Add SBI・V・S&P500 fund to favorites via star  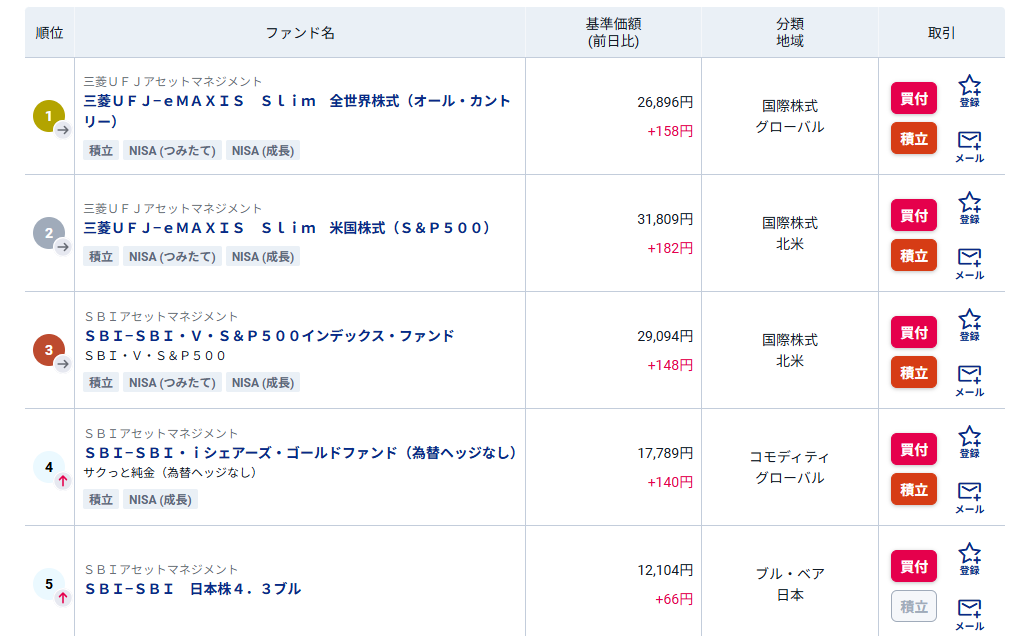[970, 325]
